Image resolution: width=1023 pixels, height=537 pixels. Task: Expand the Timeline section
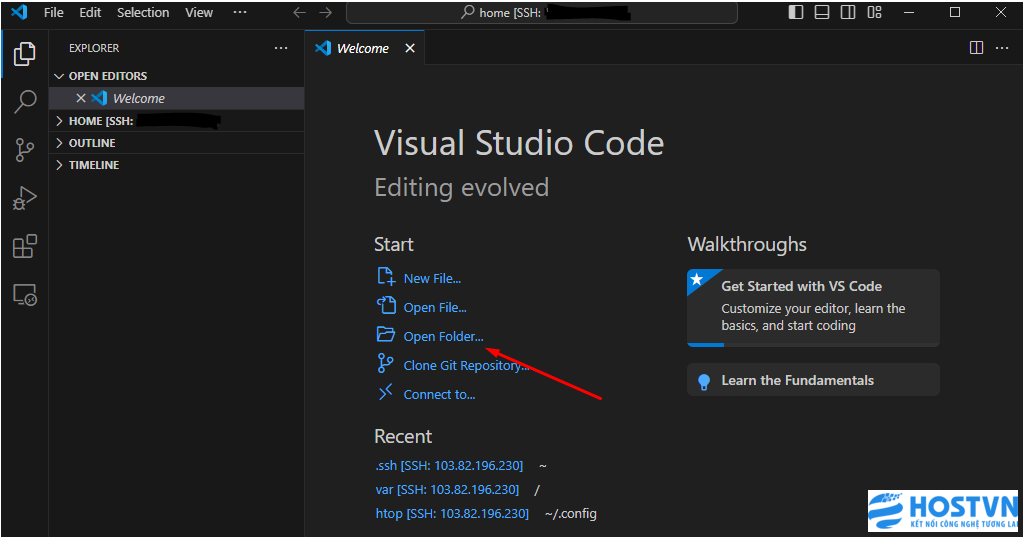176,165
